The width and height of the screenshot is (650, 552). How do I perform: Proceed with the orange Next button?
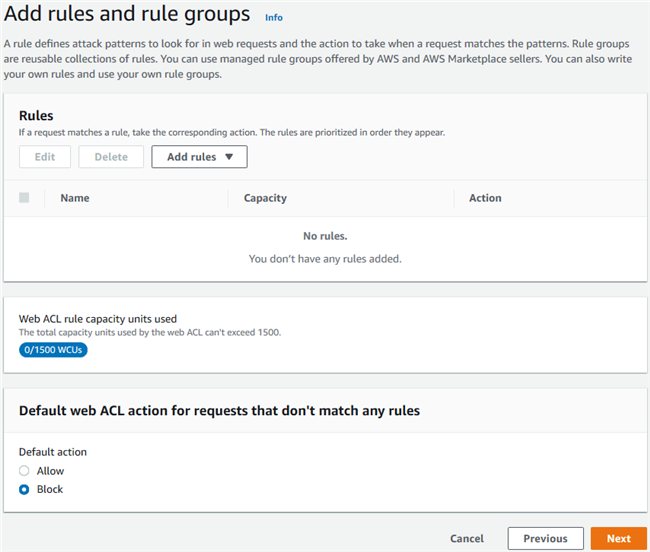618,538
